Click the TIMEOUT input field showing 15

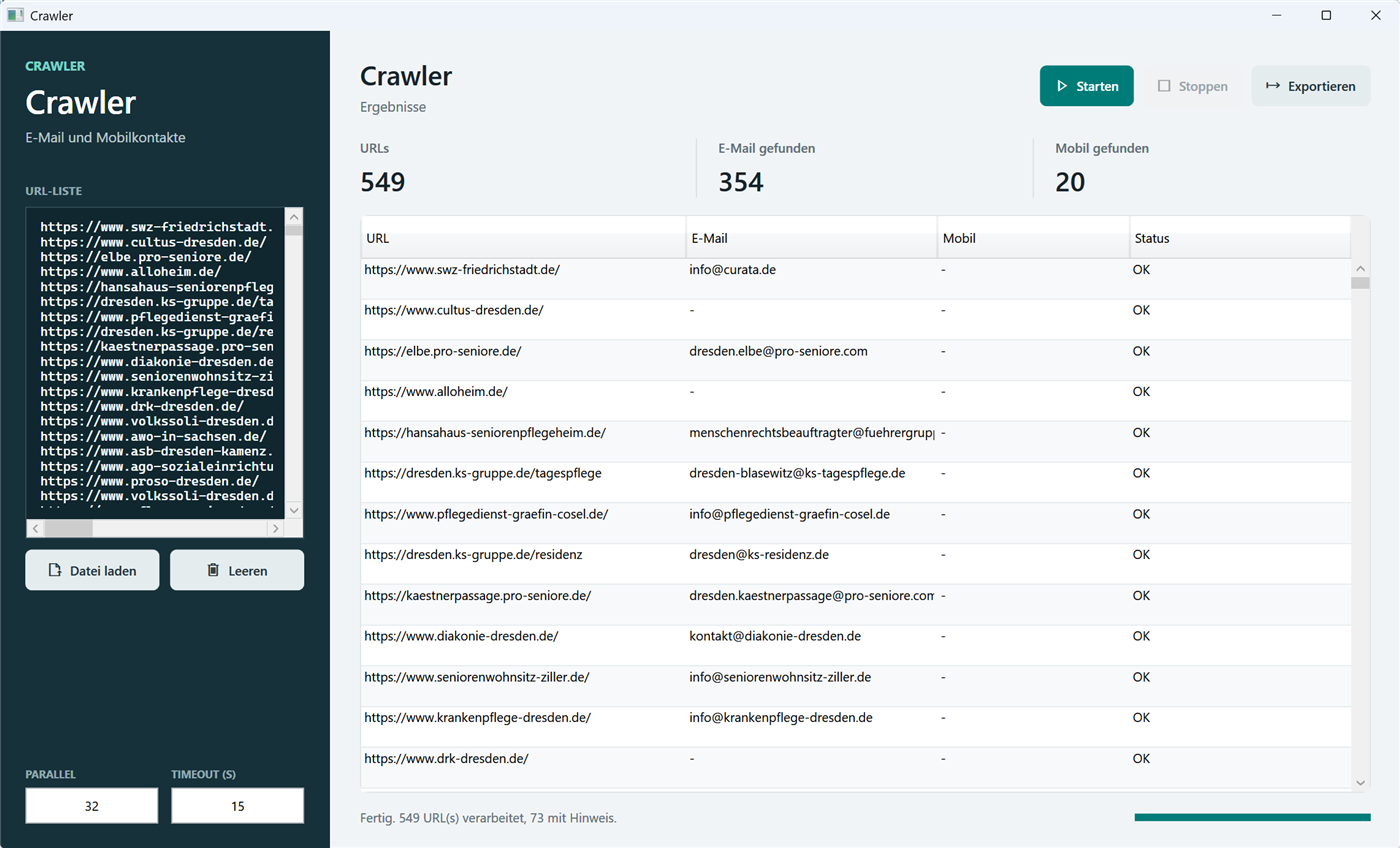point(238,806)
